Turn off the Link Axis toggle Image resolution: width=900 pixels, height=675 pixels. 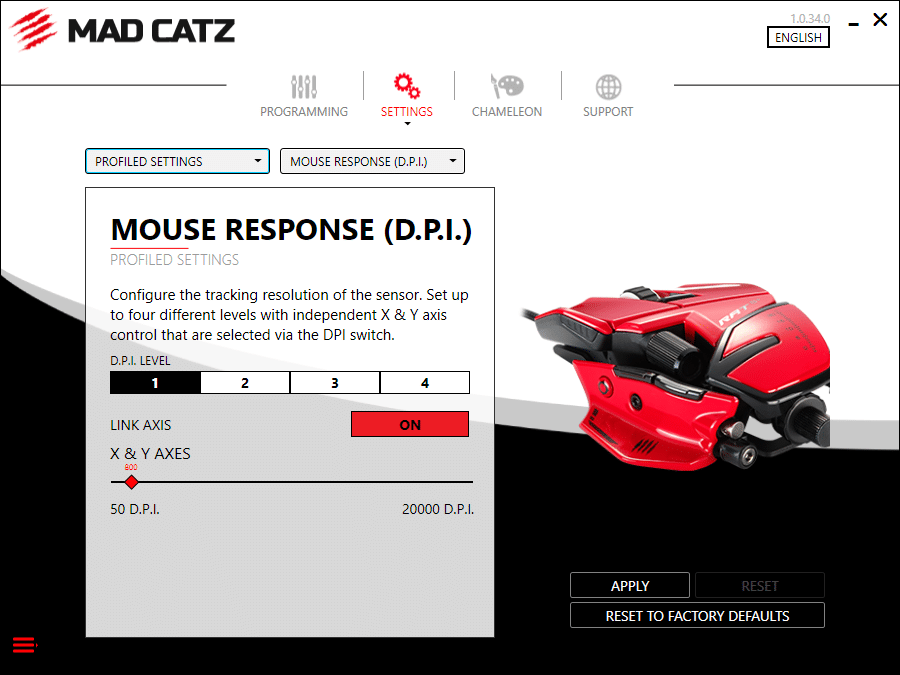tap(410, 424)
